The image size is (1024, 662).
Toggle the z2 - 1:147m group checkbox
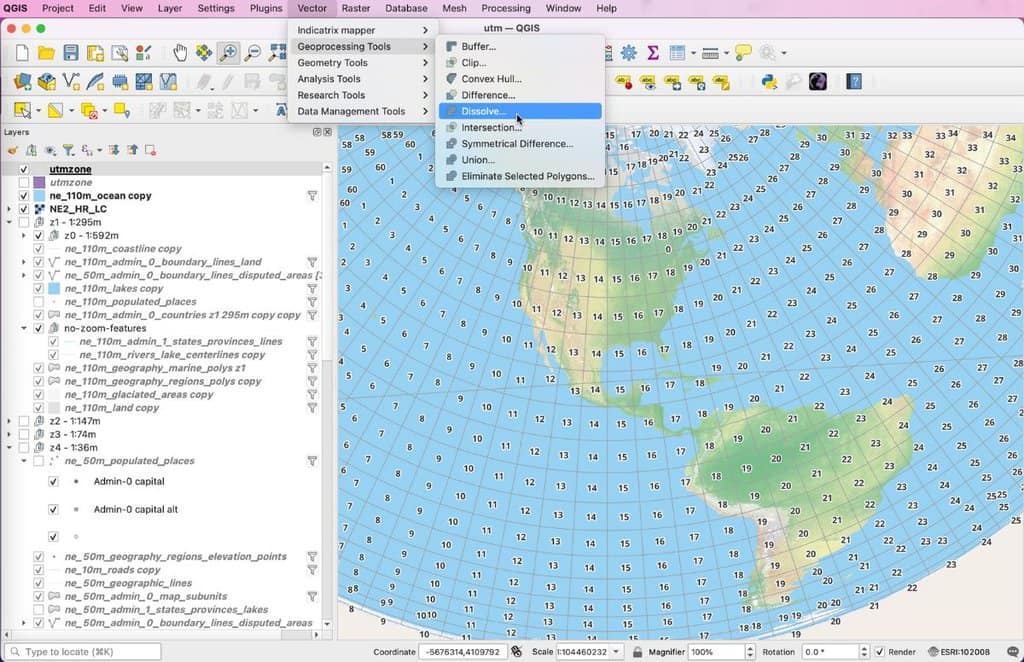tap(24, 421)
